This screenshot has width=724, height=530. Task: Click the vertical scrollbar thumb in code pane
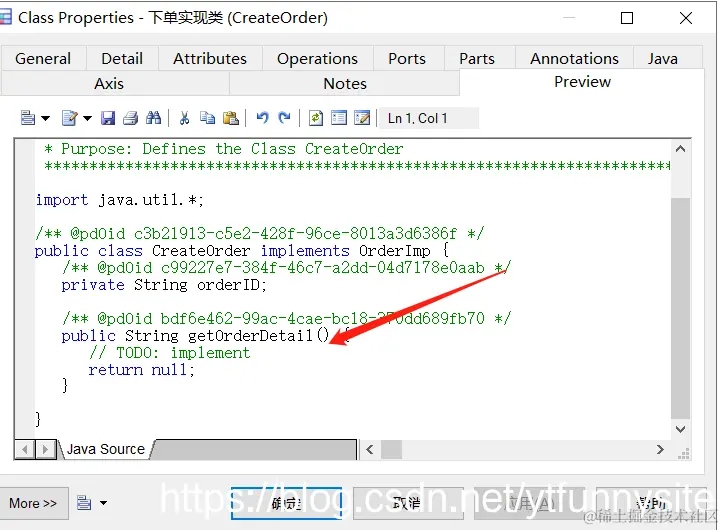(680, 308)
